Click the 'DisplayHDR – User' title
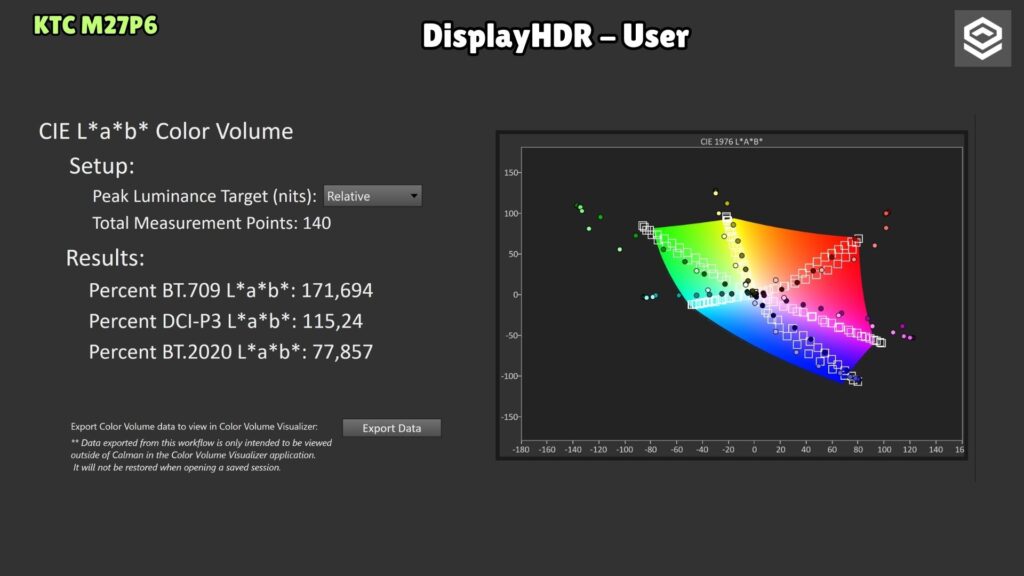The image size is (1024, 576). 555,36
